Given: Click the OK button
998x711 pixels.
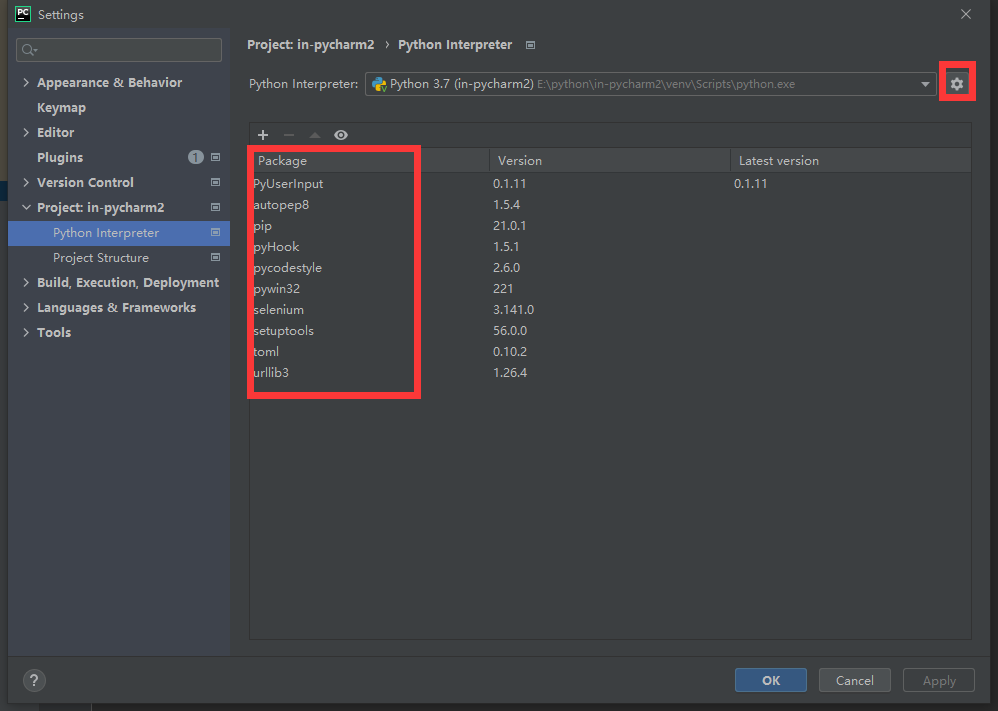Looking at the screenshot, I should [771, 680].
